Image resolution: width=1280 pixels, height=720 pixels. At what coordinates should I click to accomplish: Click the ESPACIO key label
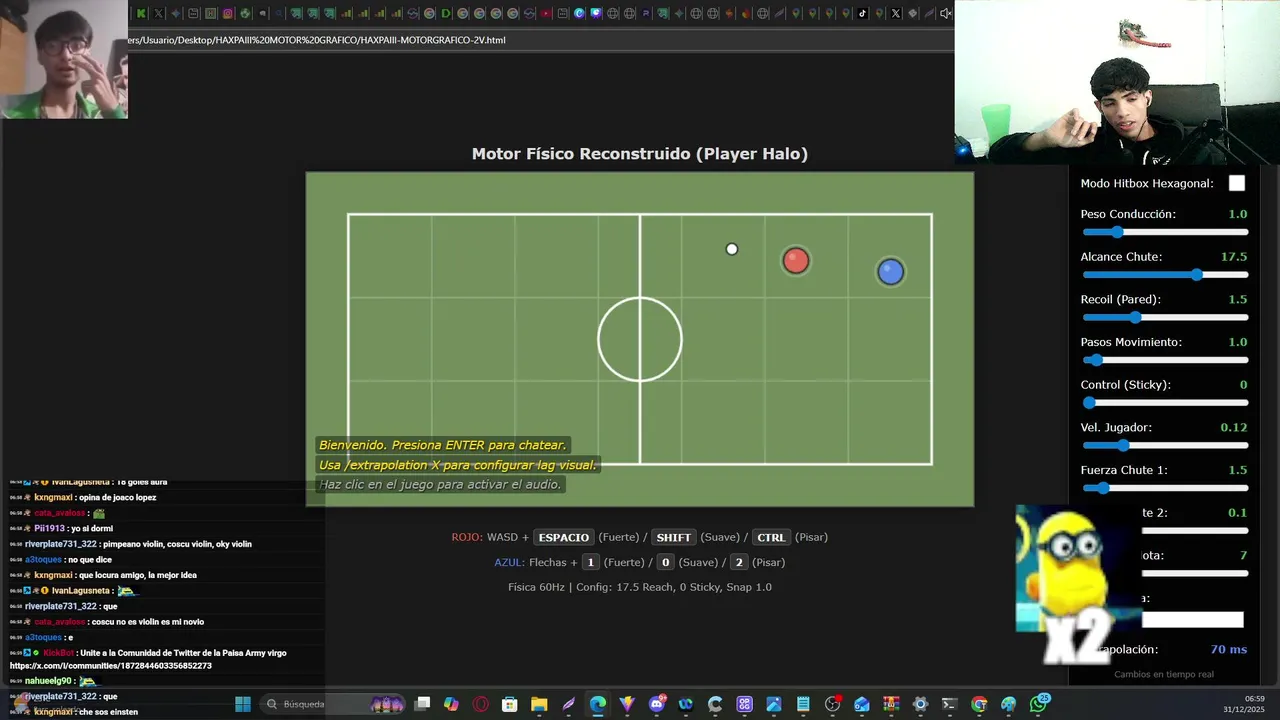point(564,538)
